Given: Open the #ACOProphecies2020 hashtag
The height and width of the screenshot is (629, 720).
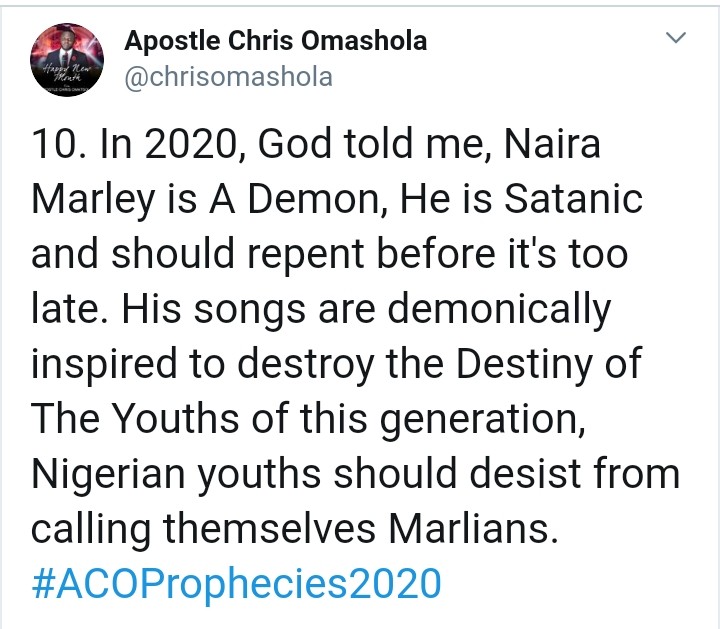Looking at the screenshot, I should 236,583.
